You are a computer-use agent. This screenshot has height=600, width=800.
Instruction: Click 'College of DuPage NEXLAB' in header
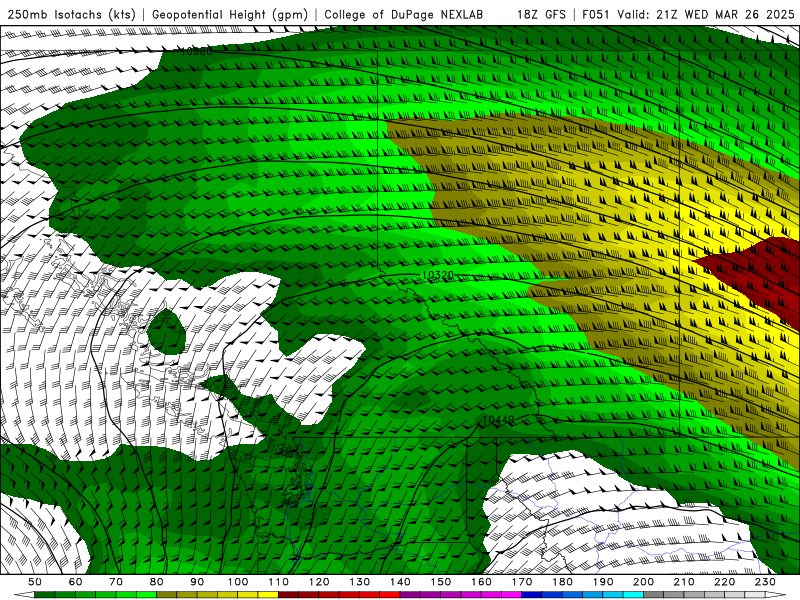tap(404, 15)
